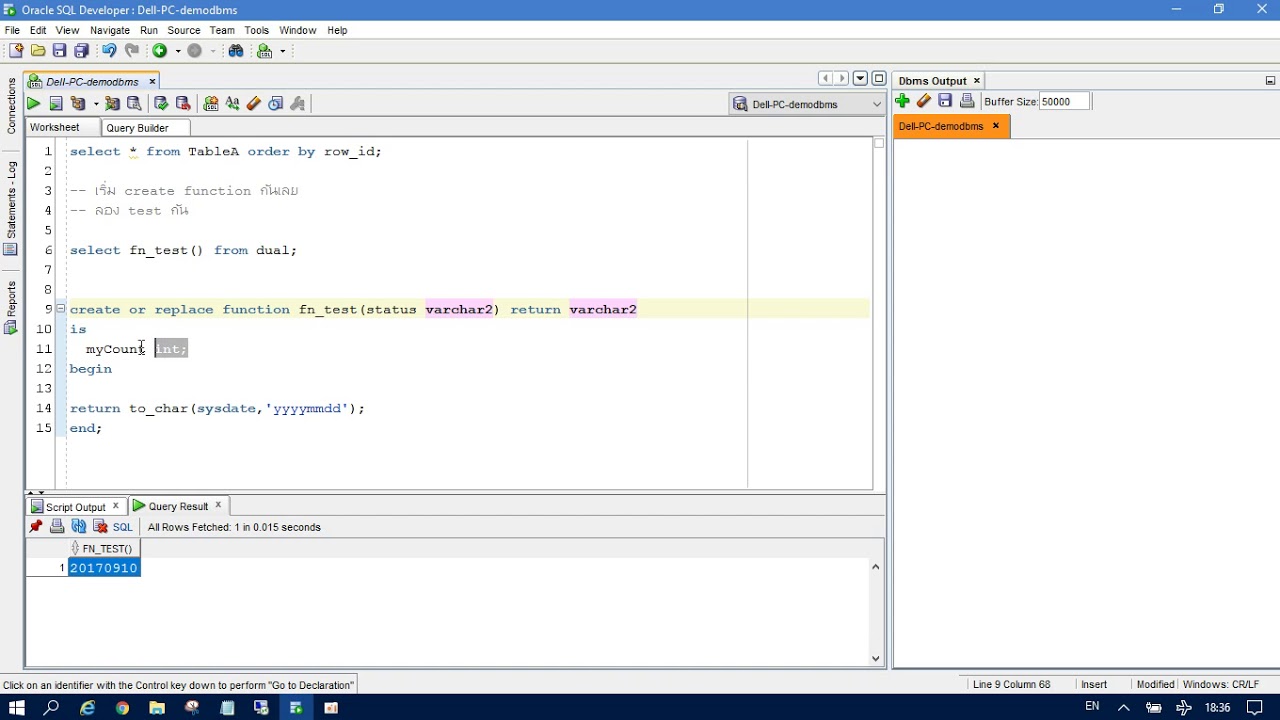Click the SQL Tuning Advisor icon

134,104
